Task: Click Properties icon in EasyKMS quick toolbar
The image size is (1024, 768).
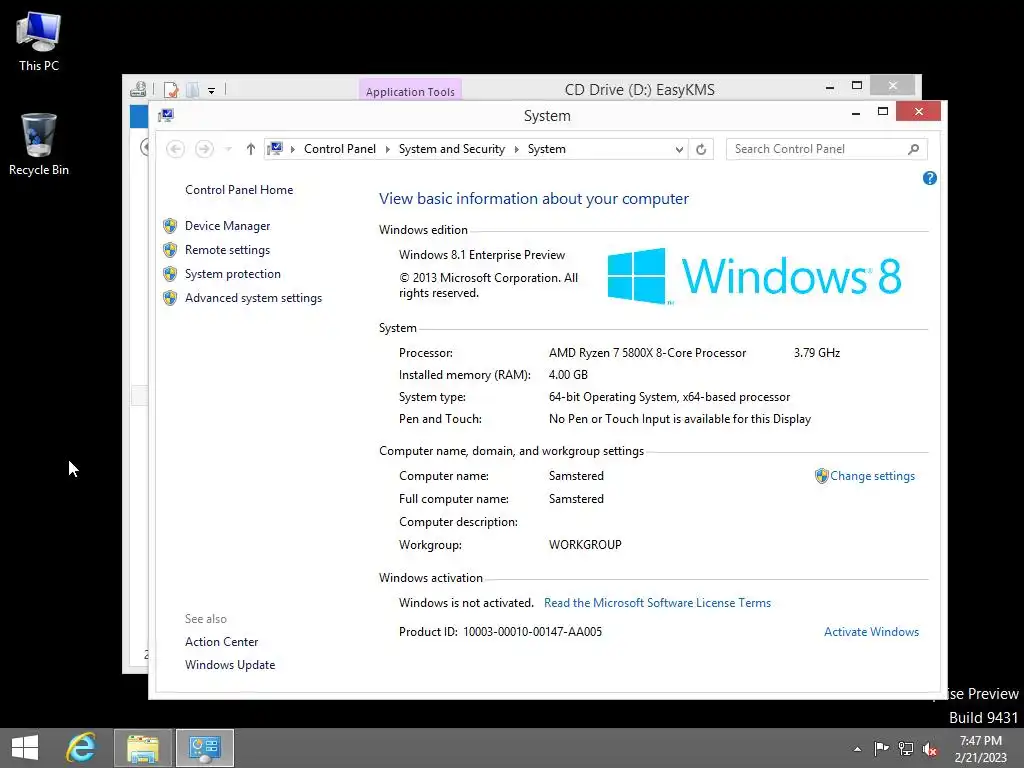Action: point(171,89)
